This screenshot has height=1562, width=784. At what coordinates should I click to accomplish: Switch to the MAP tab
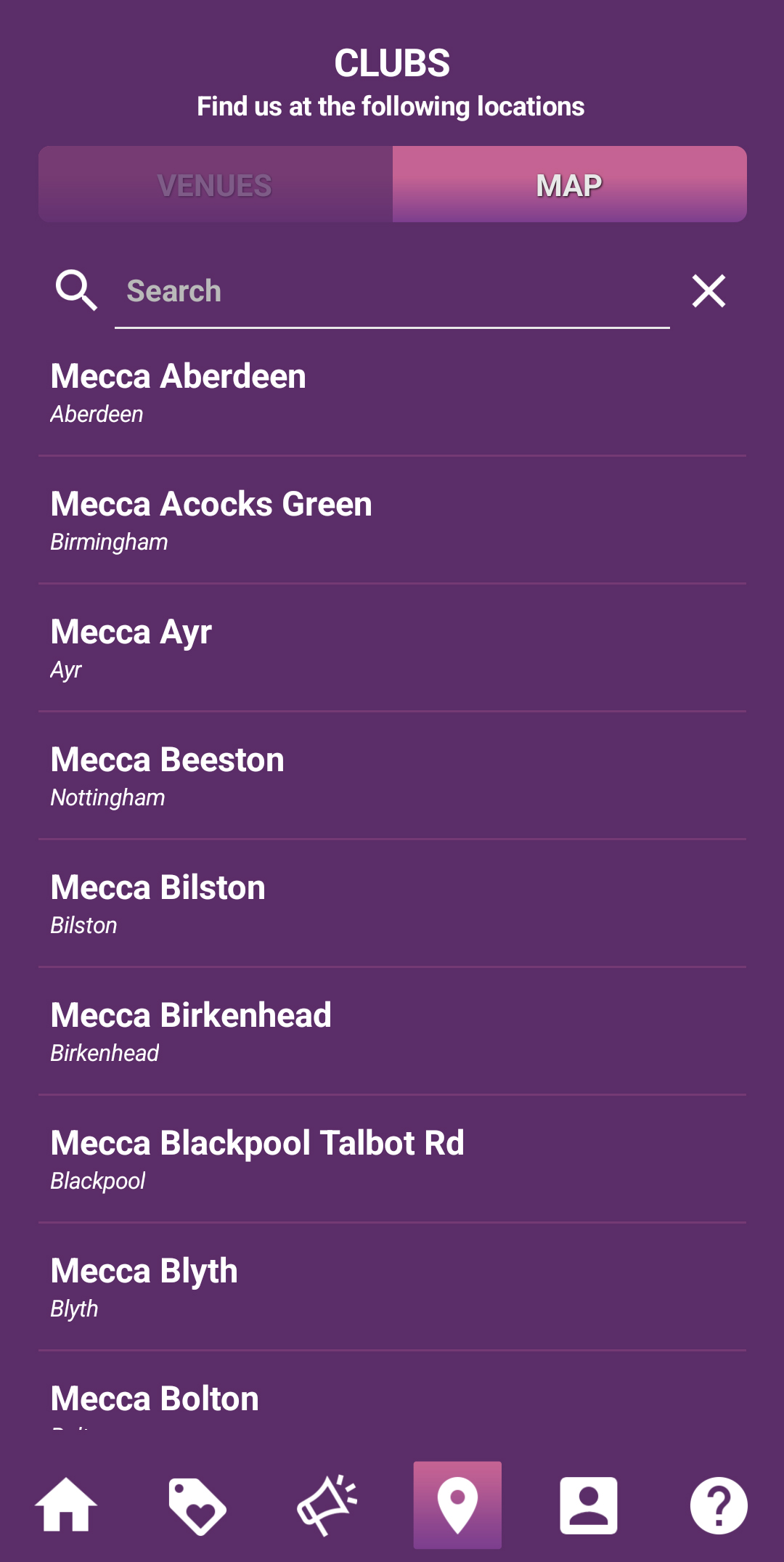(570, 184)
